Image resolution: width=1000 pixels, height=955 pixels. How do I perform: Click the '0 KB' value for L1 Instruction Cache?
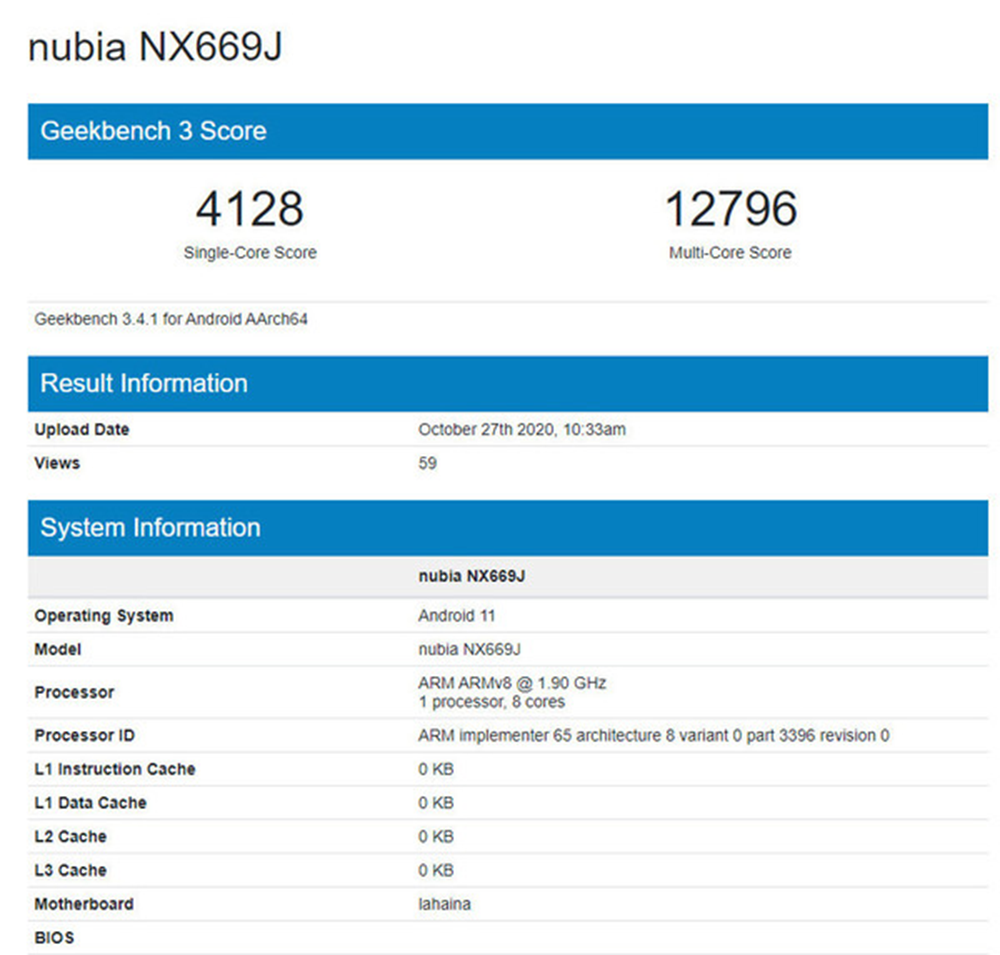coord(436,769)
